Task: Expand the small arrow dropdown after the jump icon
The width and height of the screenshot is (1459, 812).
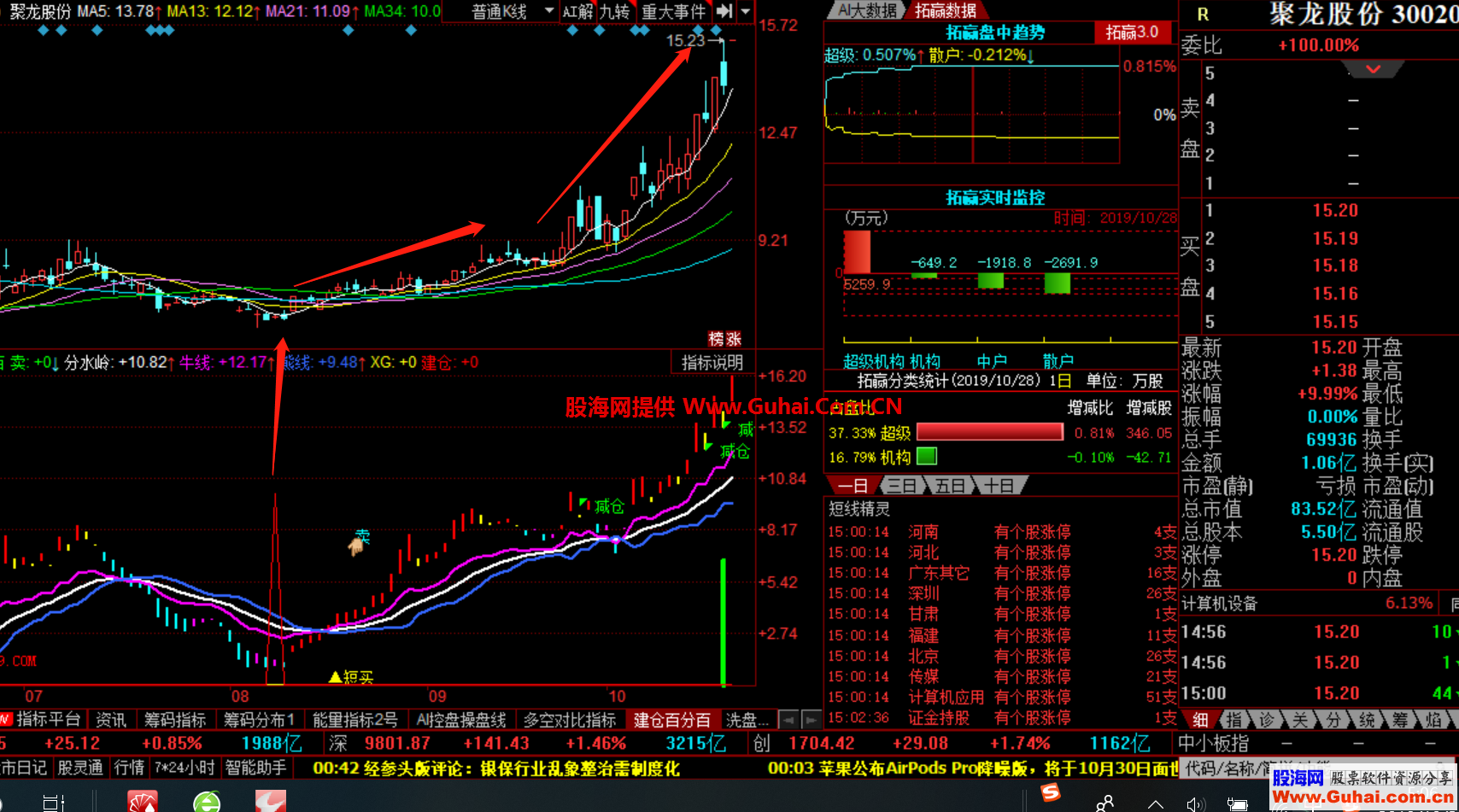Action: point(746,11)
